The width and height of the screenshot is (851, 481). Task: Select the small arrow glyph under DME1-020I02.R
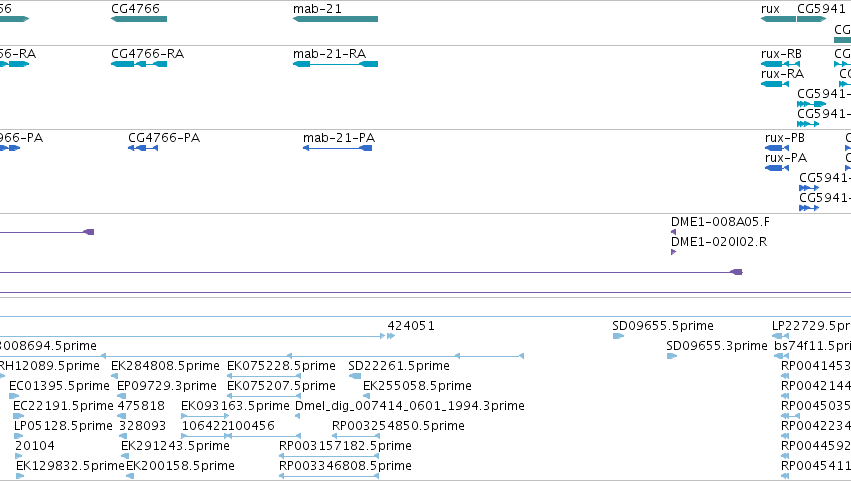click(x=674, y=252)
